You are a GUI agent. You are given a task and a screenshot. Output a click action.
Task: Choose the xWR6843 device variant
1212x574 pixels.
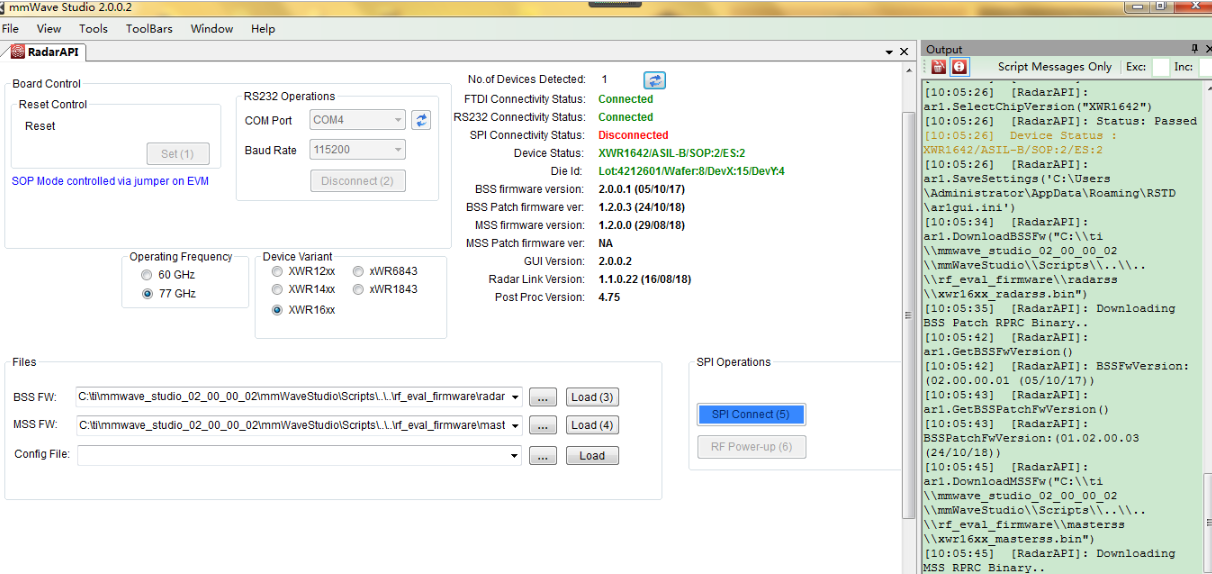[385, 271]
